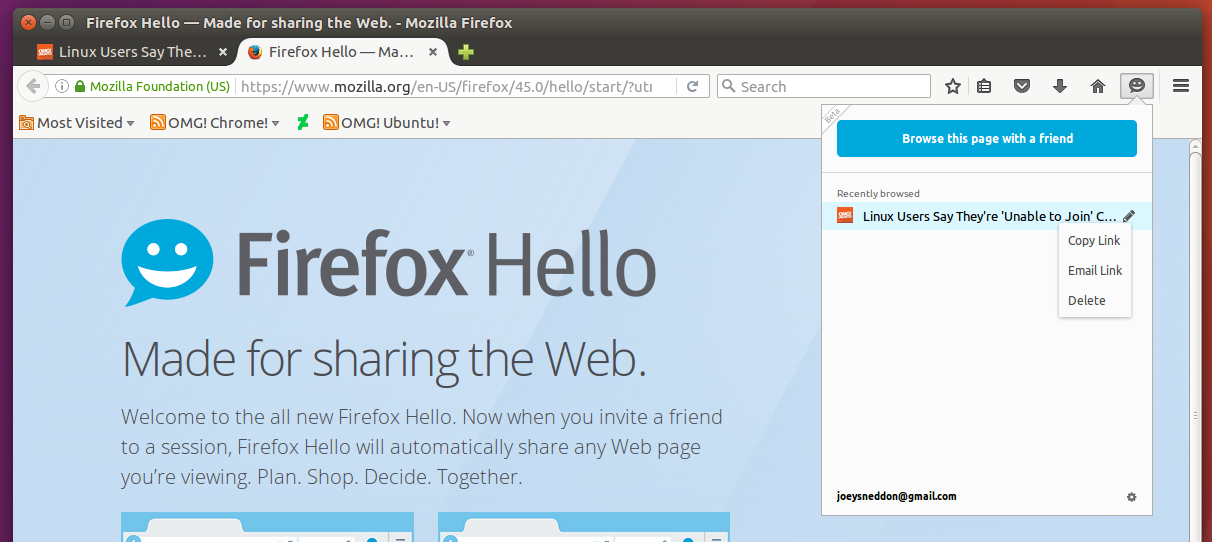Open the hamburger menu button
The image size is (1212, 542).
click(x=1181, y=86)
